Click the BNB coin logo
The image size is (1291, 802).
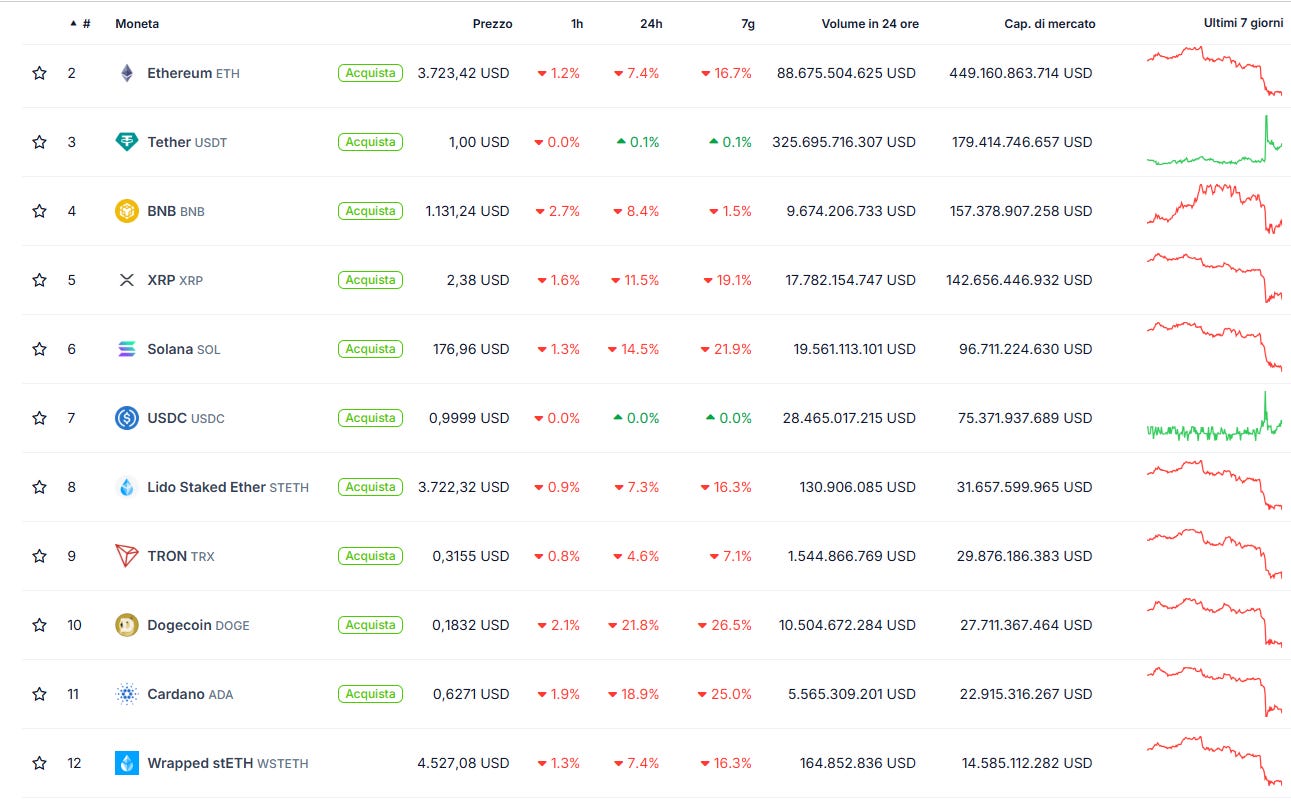coord(127,211)
